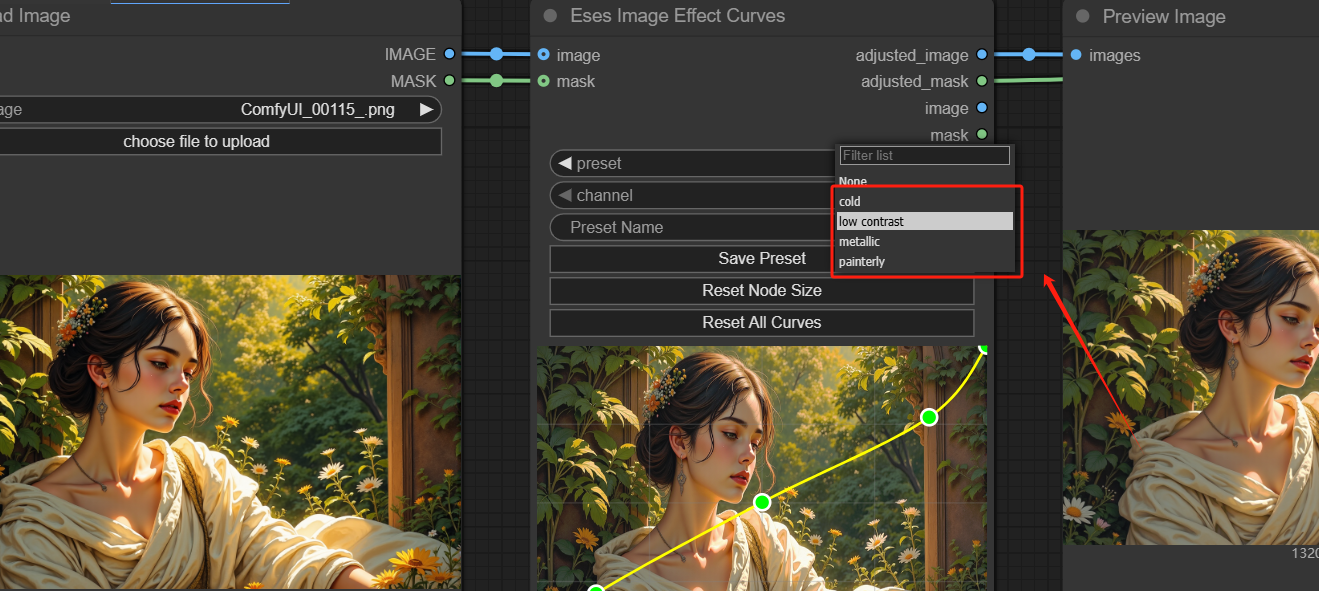
Task: Click the Load Image preview picture
Action: tap(230, 432)
